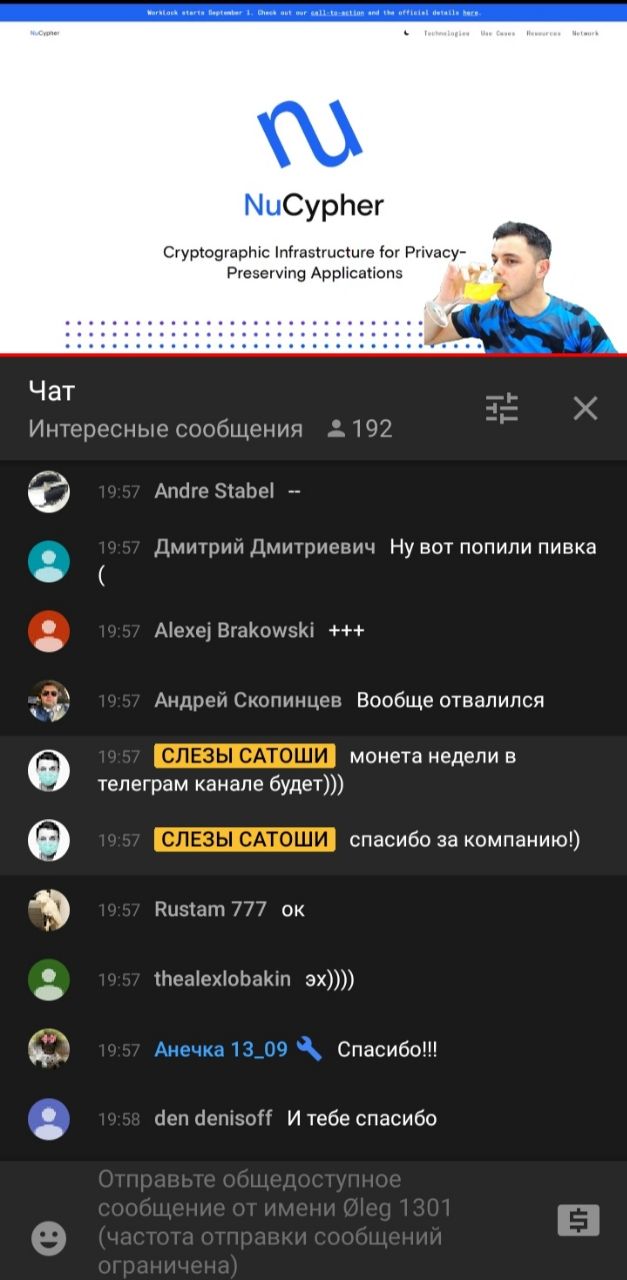Toggle dark mode moon icon on NuCypher page
627x1280 pixels.
coord(406,33)
